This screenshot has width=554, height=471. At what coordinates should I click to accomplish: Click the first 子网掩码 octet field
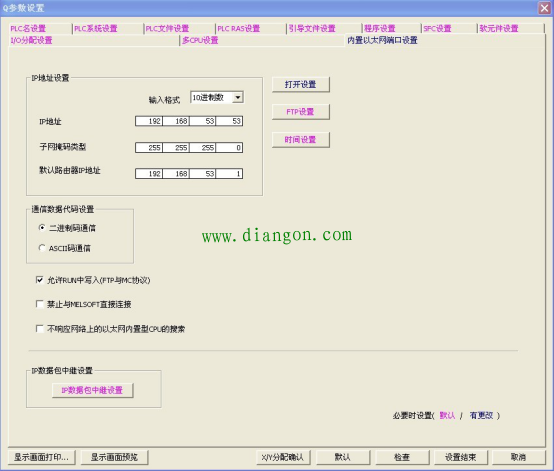149,148
